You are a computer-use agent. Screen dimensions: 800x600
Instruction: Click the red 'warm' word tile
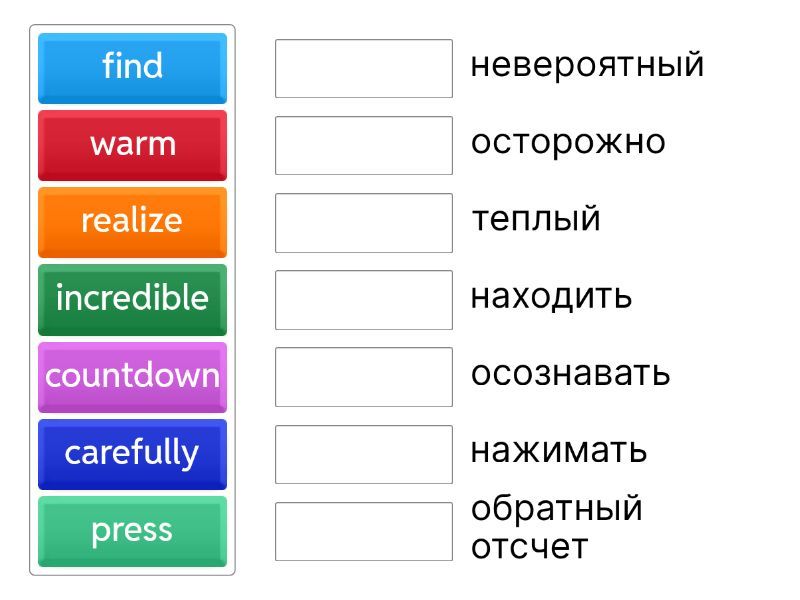[x=132, y=144]
